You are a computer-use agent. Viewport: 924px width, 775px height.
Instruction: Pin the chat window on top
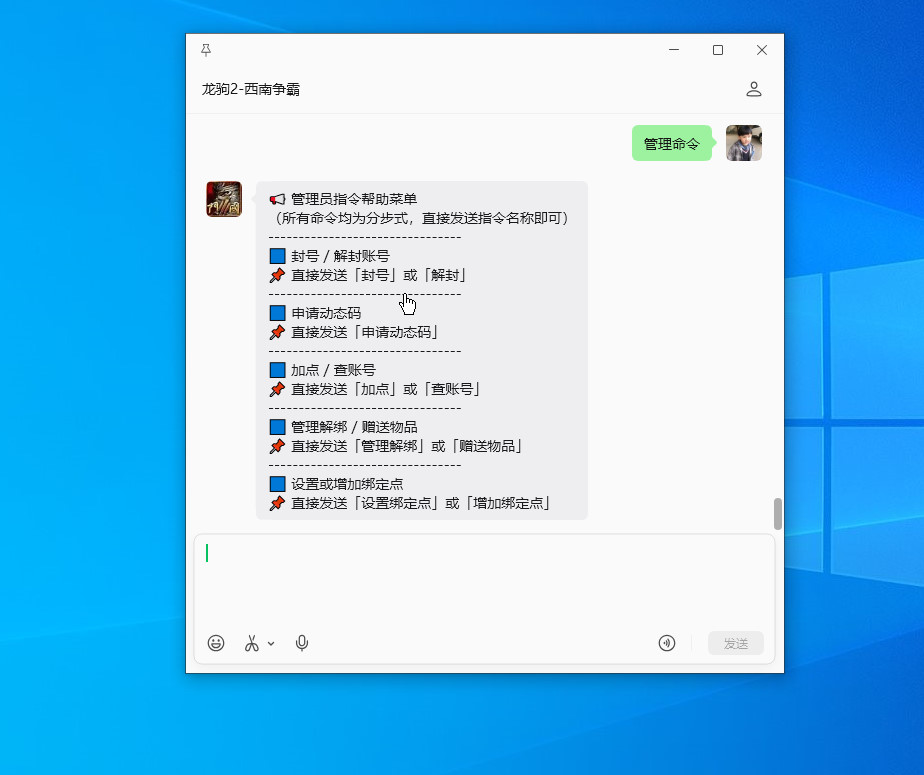206,50
